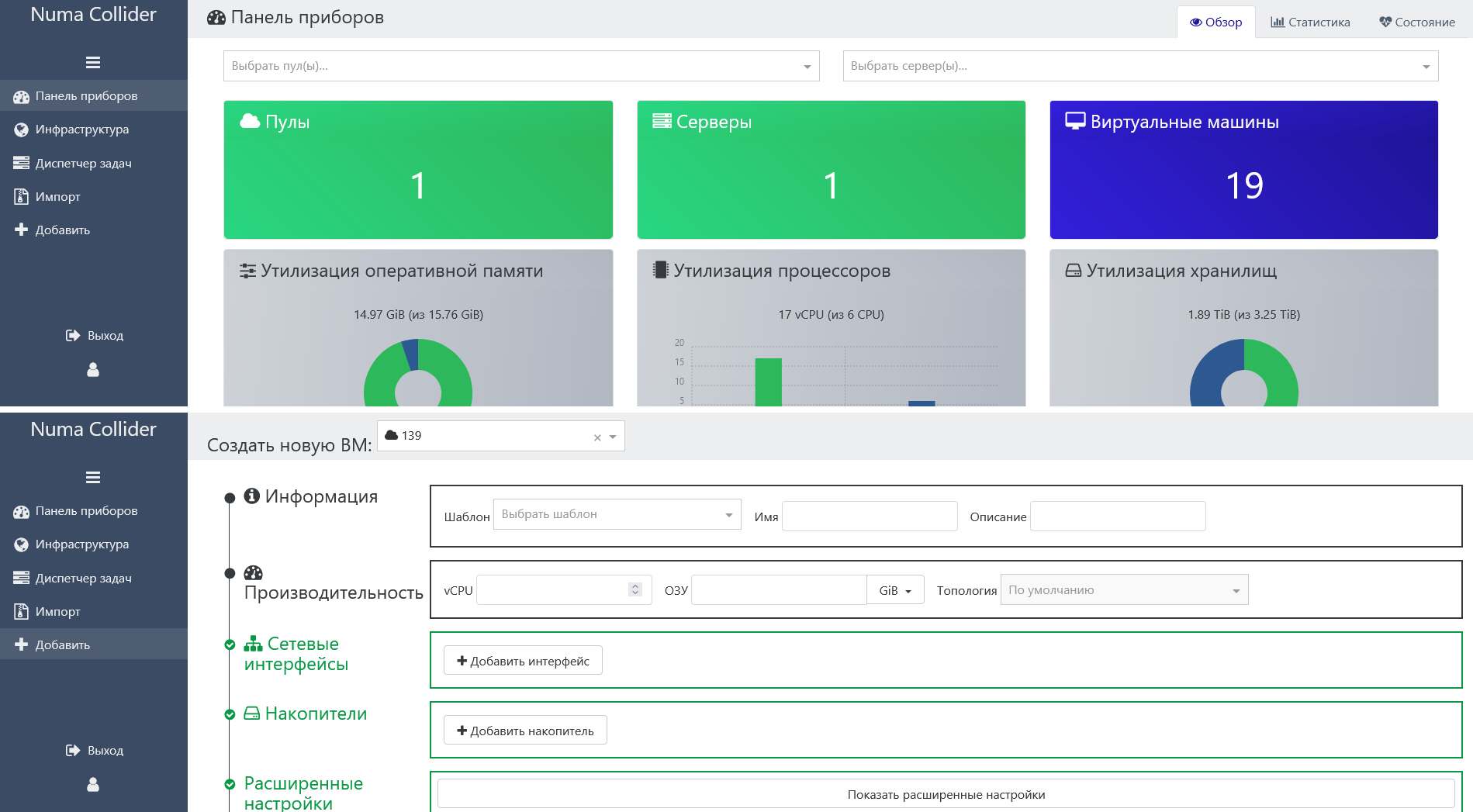This screenshot has width=1473, height=812.
Task: Click cloud icon on Пулы card
Action: point(250,121)
